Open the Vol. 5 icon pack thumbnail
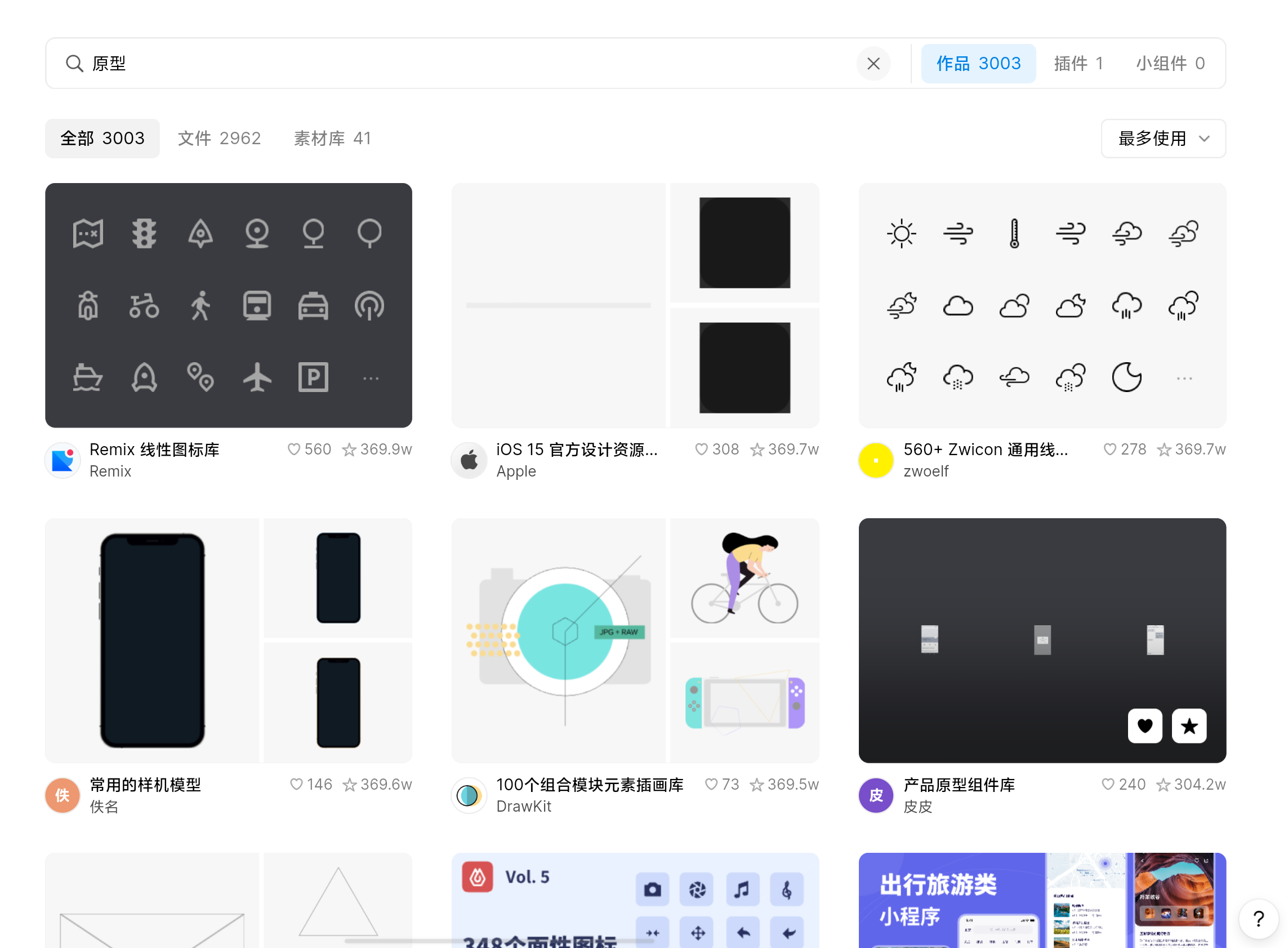1288x948 pixels. click(x=635, y=900)
